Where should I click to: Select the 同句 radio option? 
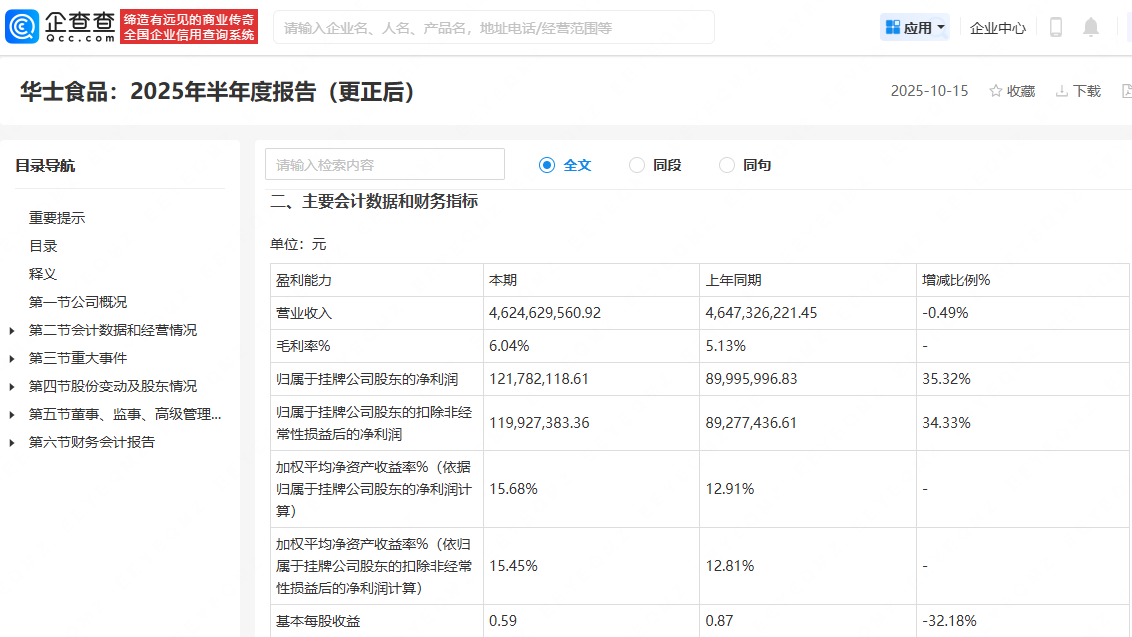click(727, 165)
